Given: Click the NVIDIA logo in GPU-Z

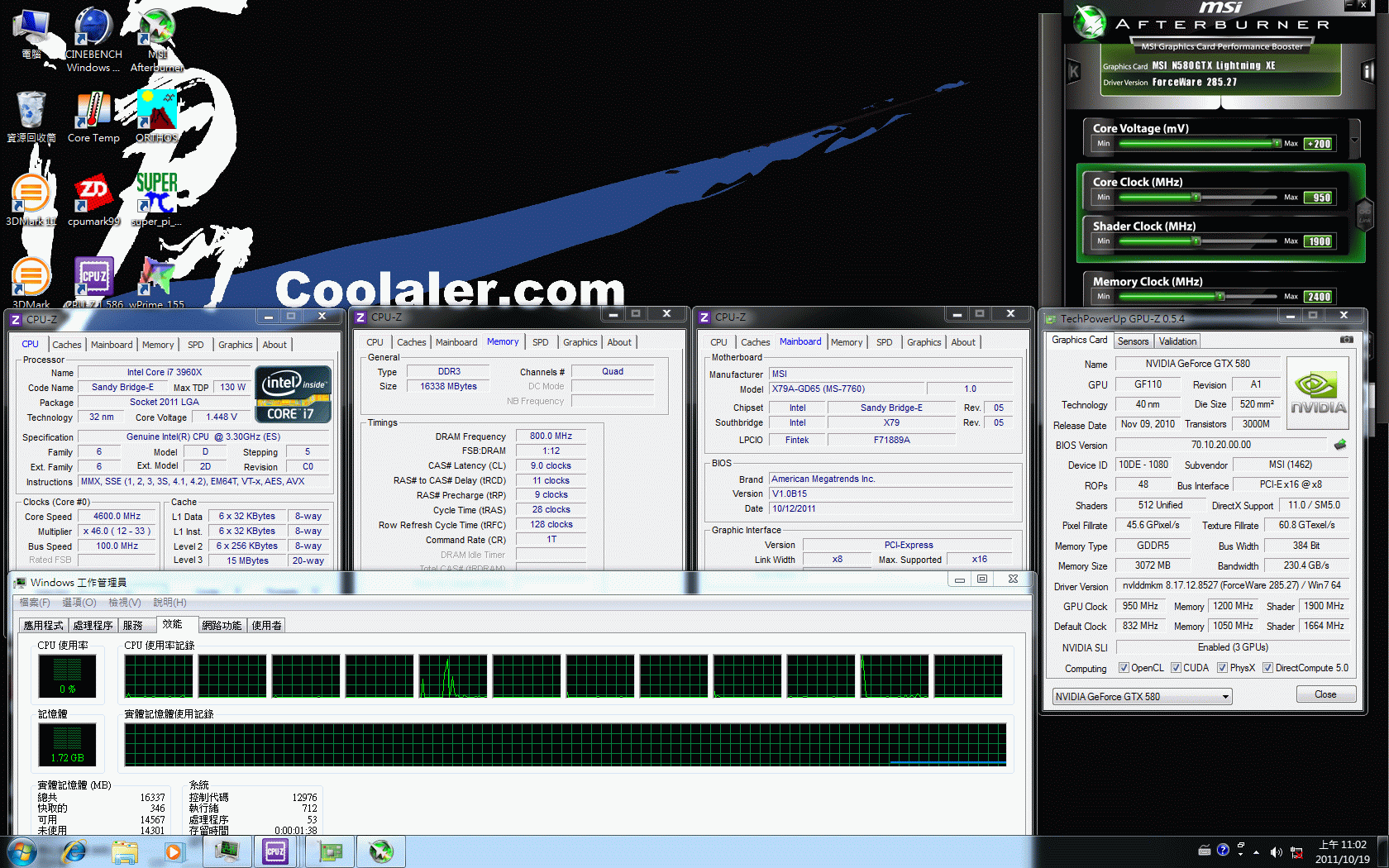Looking at the screenshot, I should pos(1318,393).
